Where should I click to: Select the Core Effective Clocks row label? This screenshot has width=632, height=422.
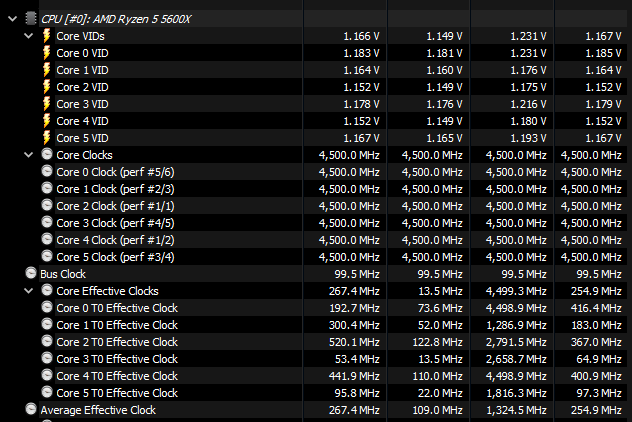[x=107, y=291]
